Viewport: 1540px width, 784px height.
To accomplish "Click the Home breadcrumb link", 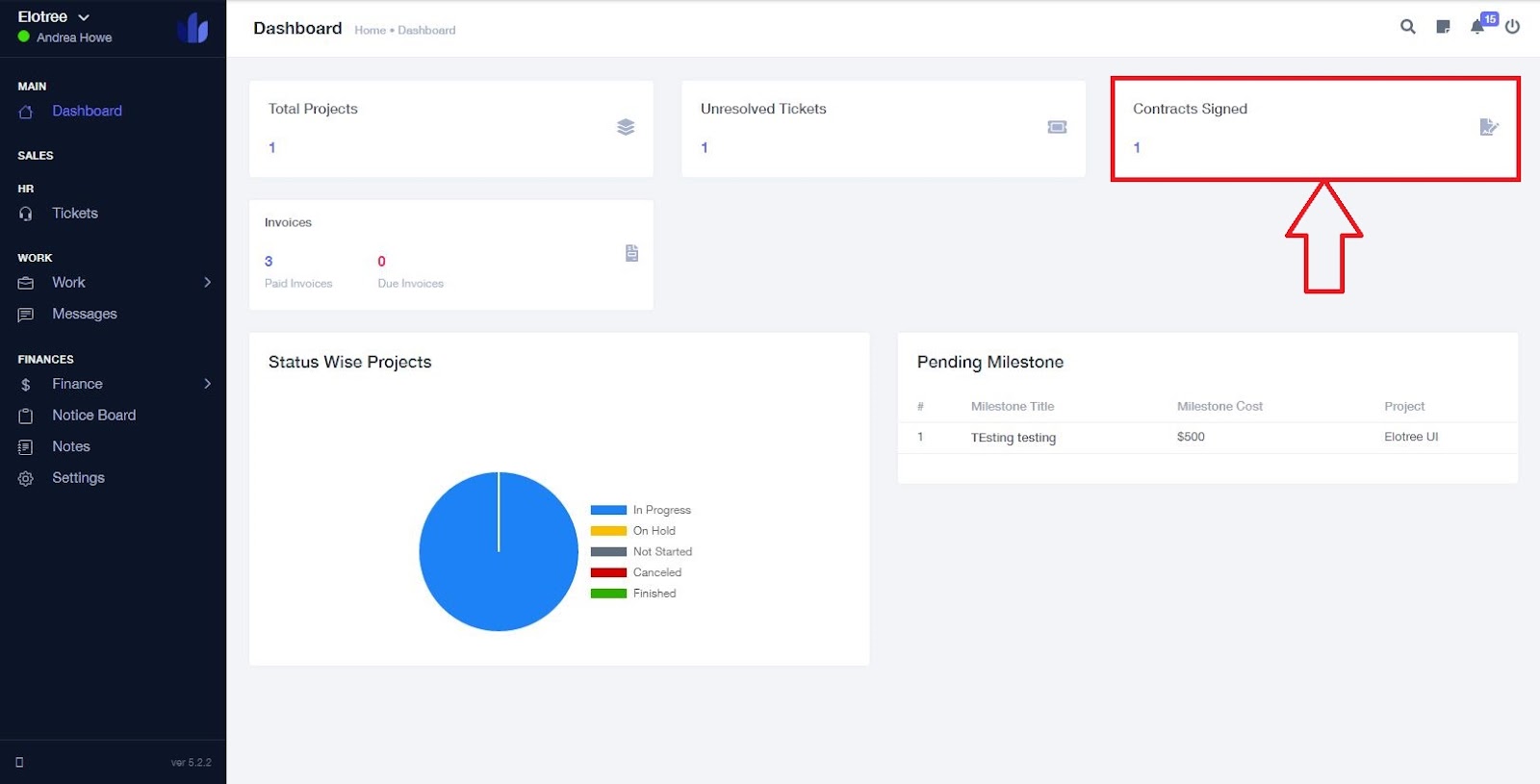I will (x=370, y=31).
